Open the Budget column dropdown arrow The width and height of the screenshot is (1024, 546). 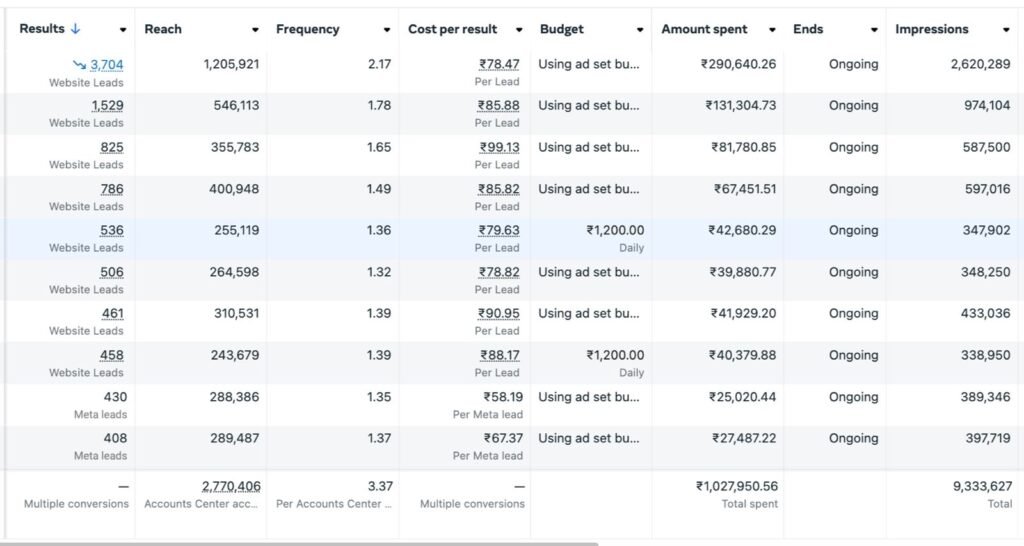click(640, 30)
